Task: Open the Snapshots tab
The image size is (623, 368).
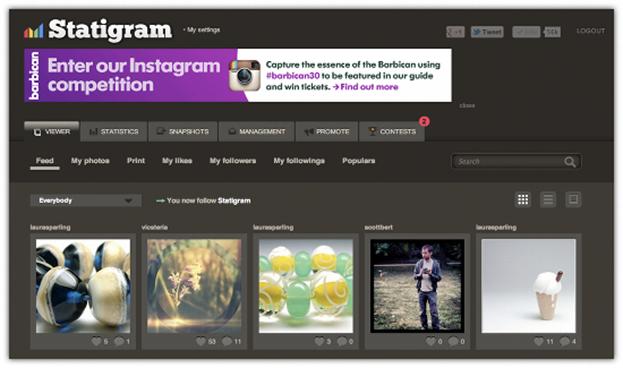Action: (183, 132)
